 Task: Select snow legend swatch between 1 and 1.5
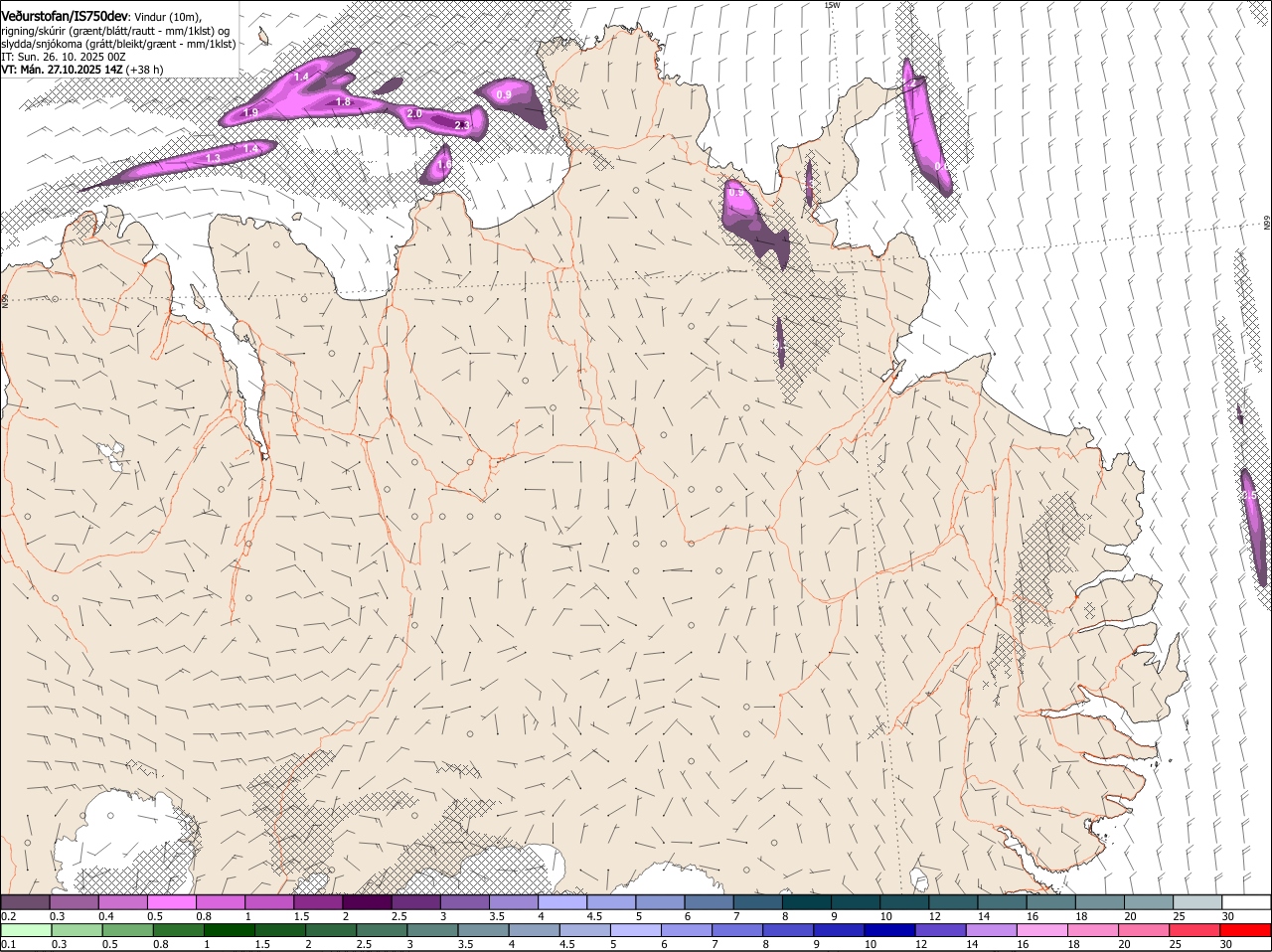268,902
